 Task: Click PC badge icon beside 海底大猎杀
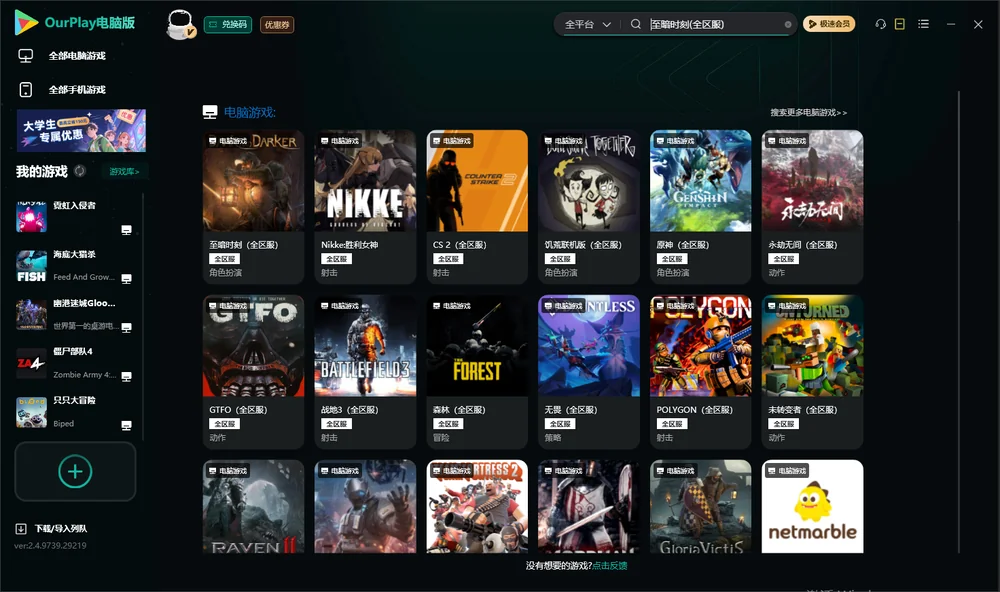tap(126, 279)
